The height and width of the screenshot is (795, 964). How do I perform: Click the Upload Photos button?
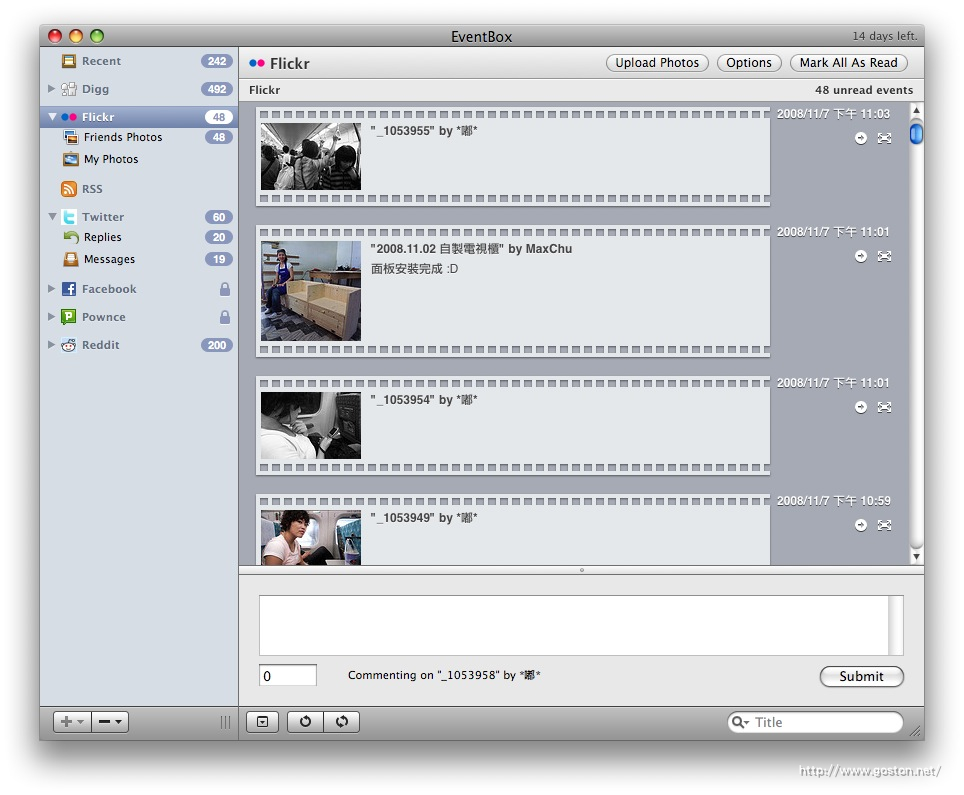657,63
